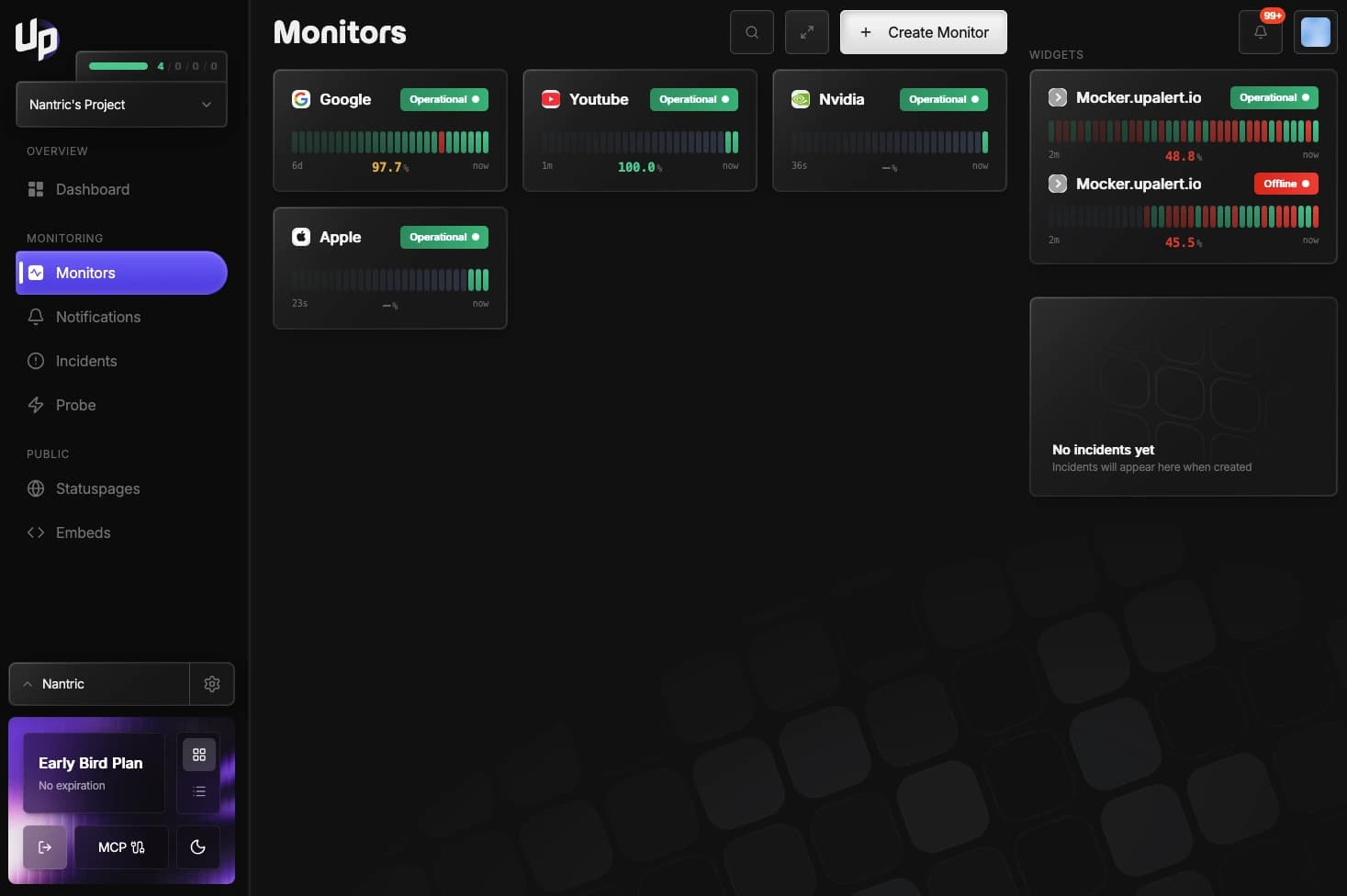Click the green progress bar above project name

pos(118,66)
